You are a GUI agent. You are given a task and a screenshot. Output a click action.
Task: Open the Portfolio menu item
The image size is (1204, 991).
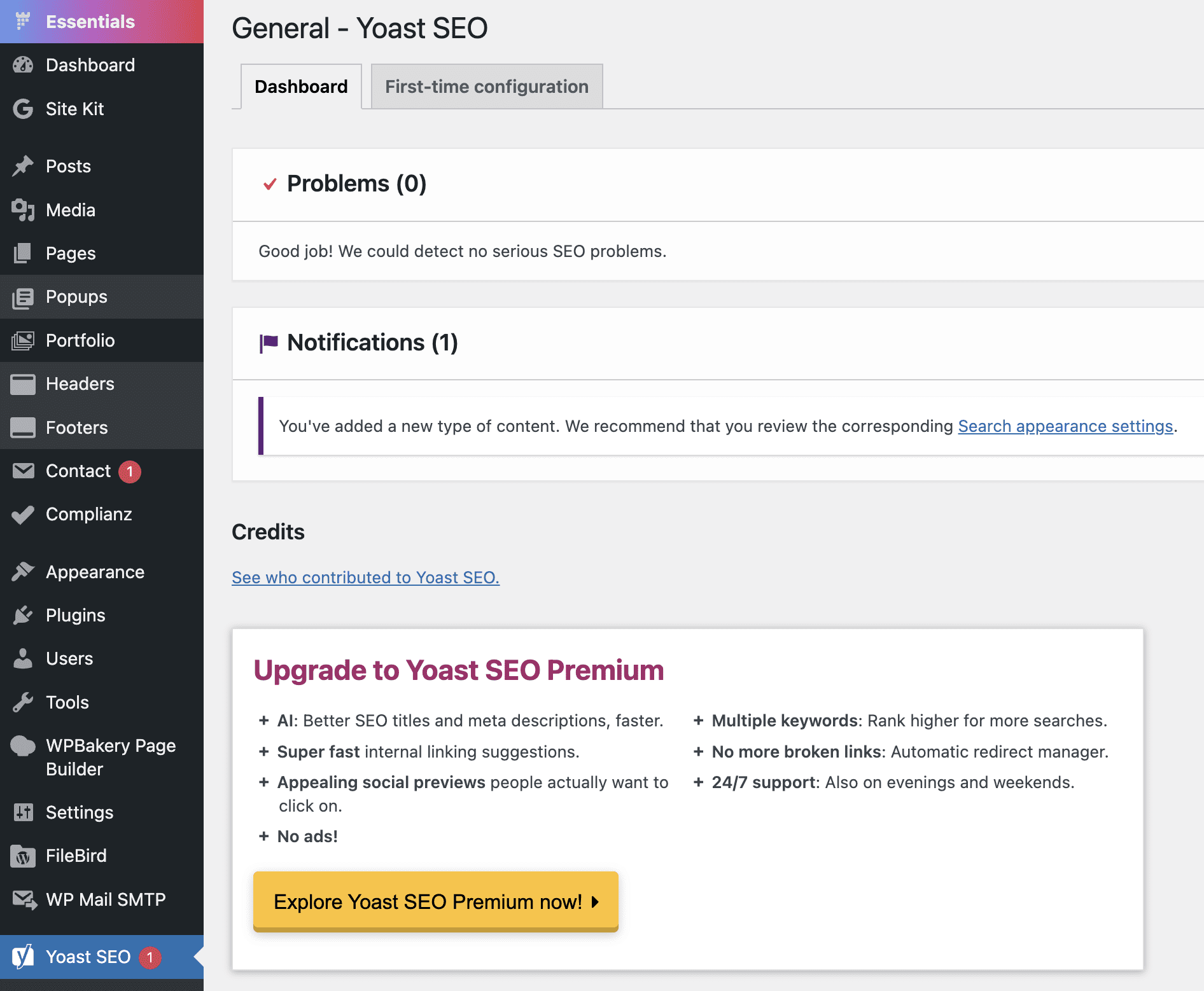(x=102, y=340)
